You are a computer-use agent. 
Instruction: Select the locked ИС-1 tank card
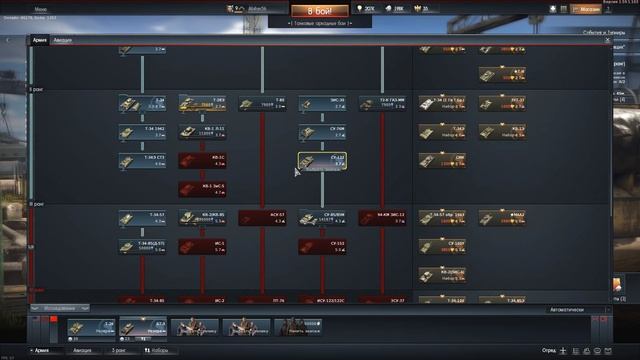(x=202, y=247)
